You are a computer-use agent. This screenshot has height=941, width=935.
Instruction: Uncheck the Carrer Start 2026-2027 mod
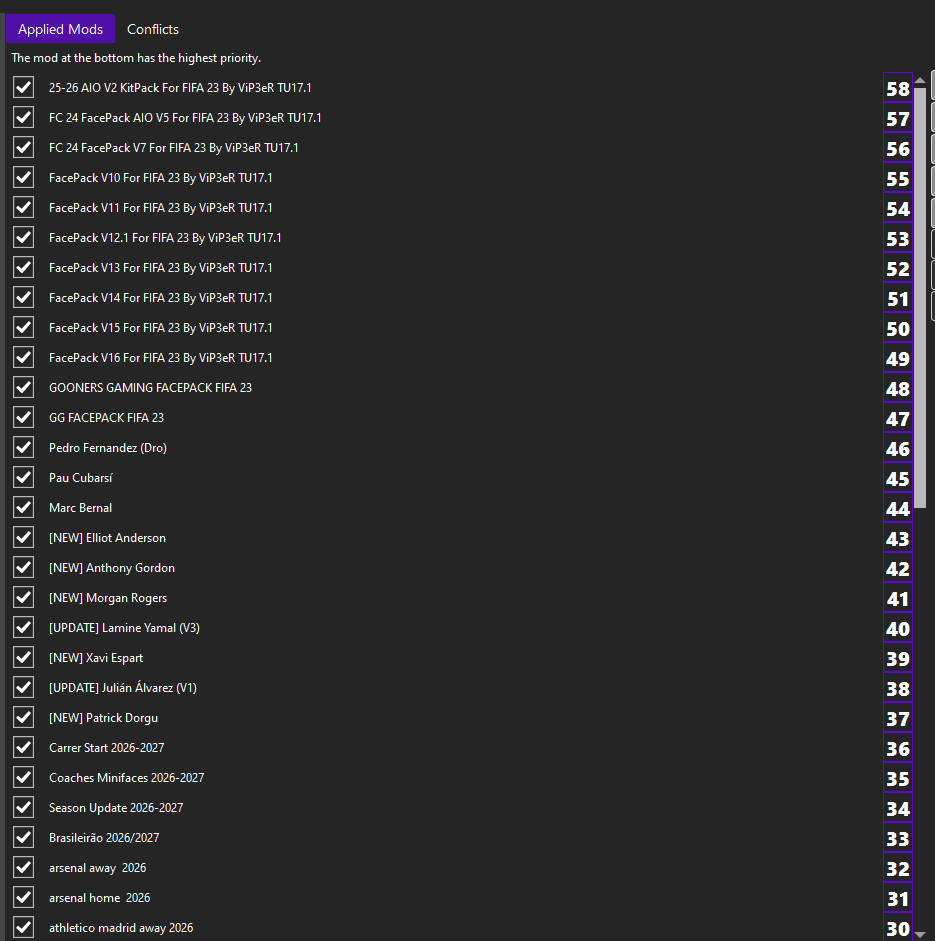[23, 747]
